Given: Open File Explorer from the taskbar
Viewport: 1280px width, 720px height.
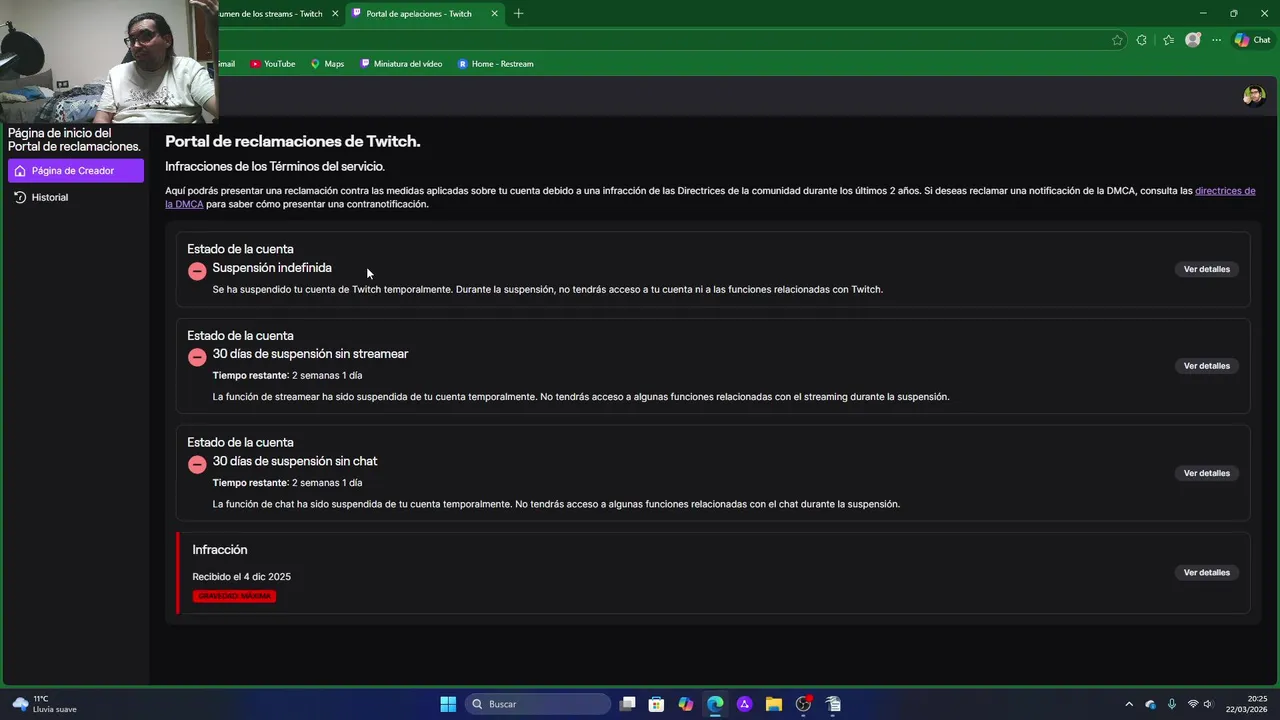Looking at the screenshot, I should click(x=773, y=704).
